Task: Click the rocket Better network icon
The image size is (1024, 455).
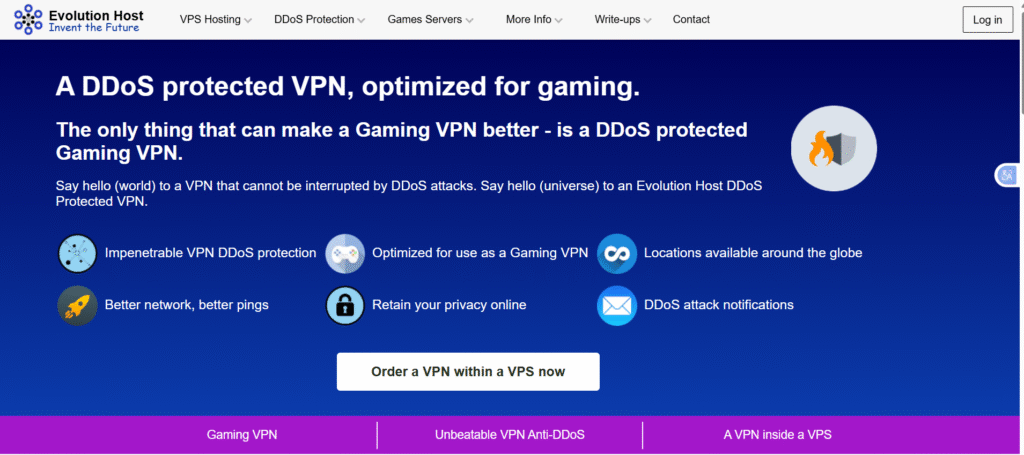Action: tap(77, 305)
